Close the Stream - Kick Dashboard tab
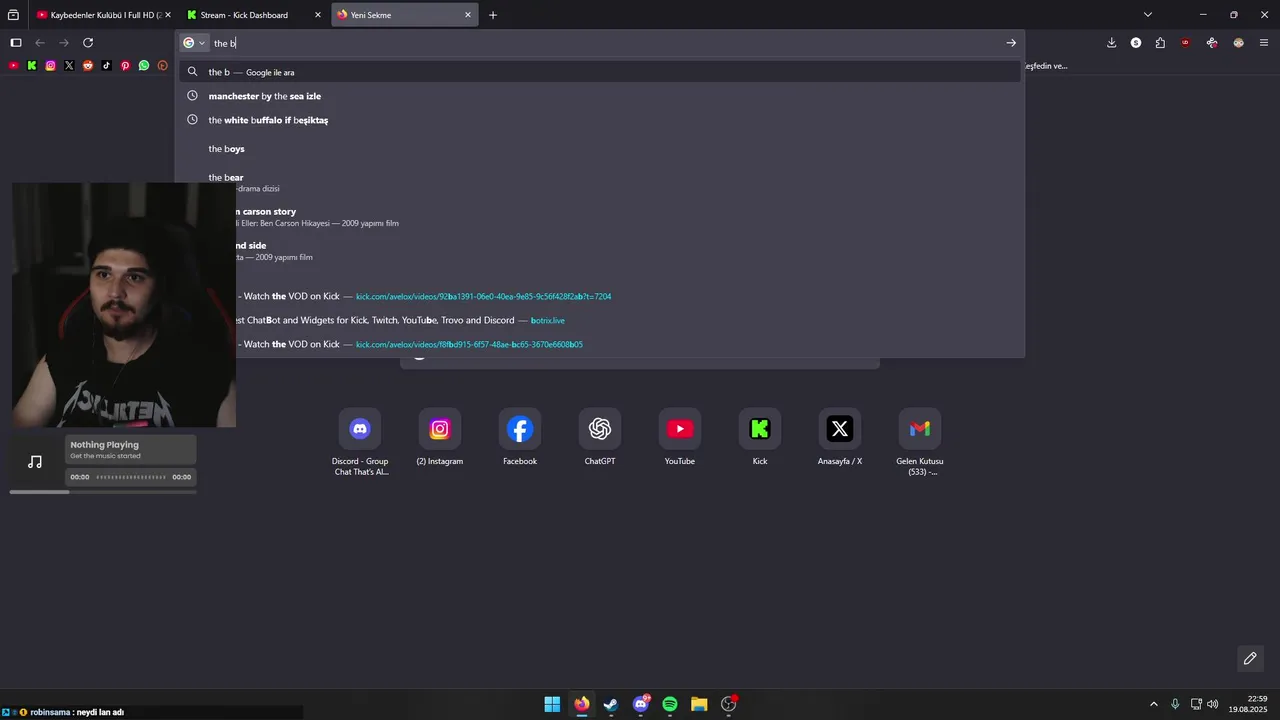Screen dimensions: 1280x720 [x=318, y=15]
